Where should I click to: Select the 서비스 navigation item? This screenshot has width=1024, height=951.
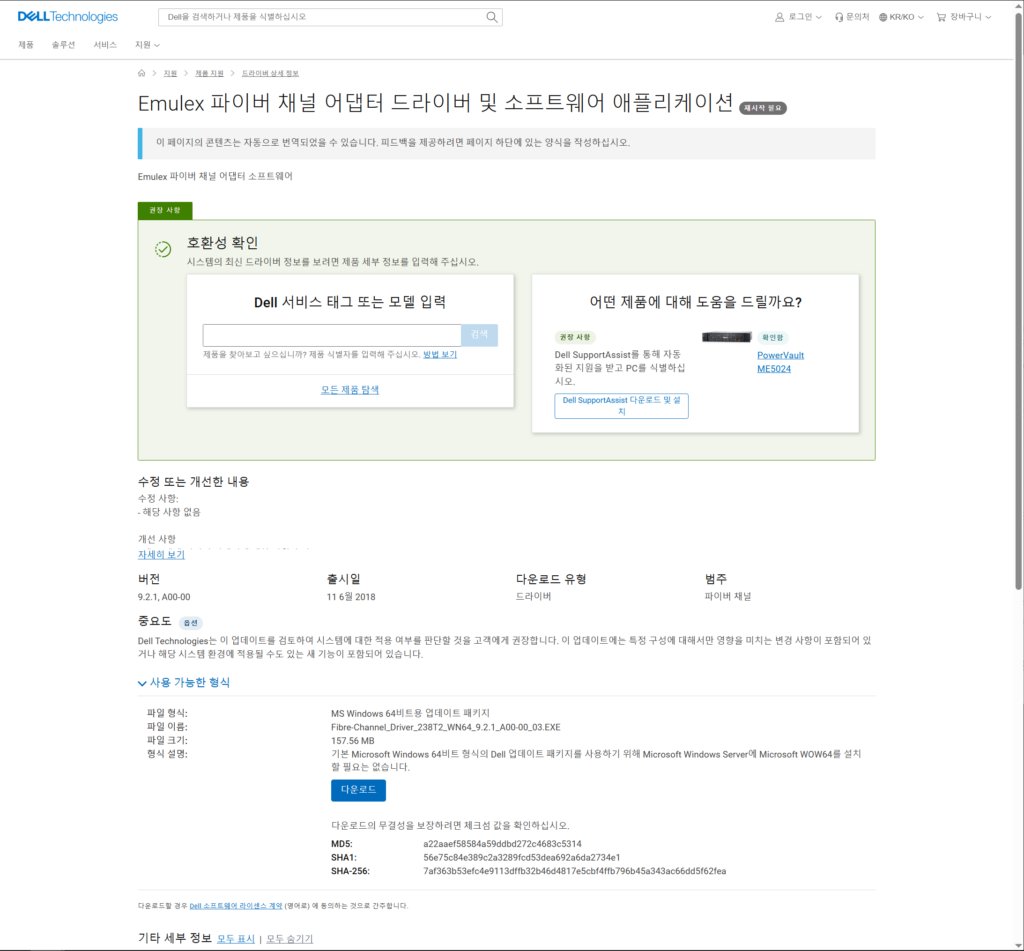pos(105,45)
